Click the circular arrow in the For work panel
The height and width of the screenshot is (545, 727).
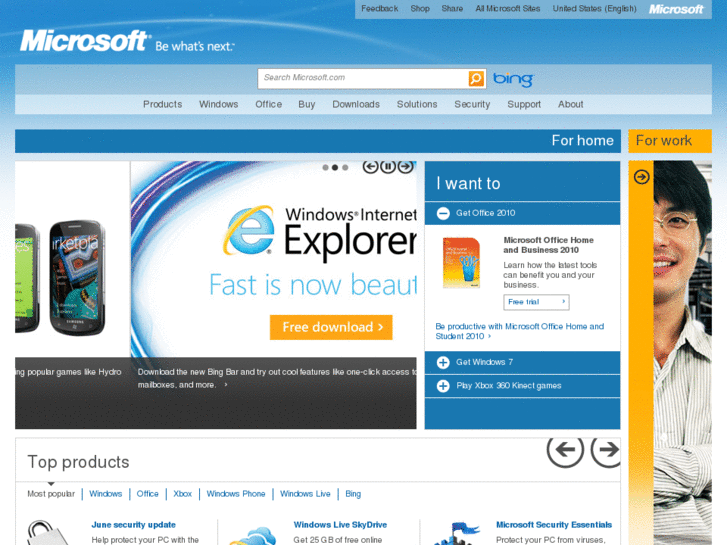tap(642, 177)
